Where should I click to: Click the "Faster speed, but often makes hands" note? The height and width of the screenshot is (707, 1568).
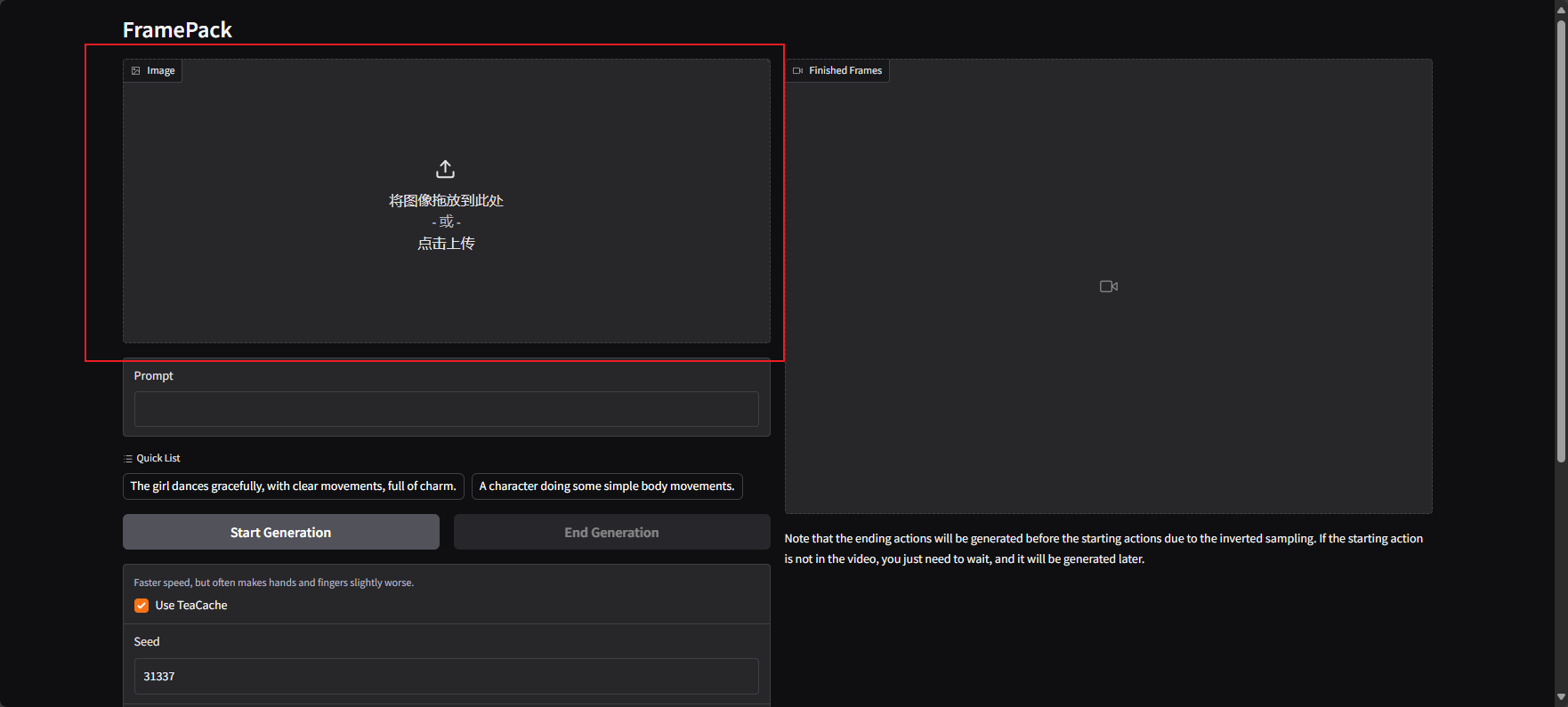click(274, 582)
